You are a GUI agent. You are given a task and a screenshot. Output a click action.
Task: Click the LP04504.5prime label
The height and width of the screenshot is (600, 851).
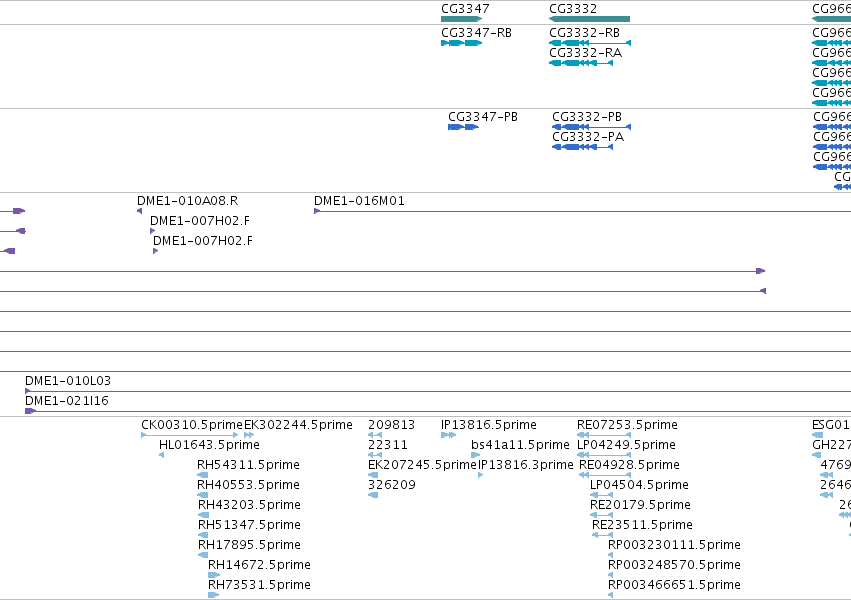(639, 485)
